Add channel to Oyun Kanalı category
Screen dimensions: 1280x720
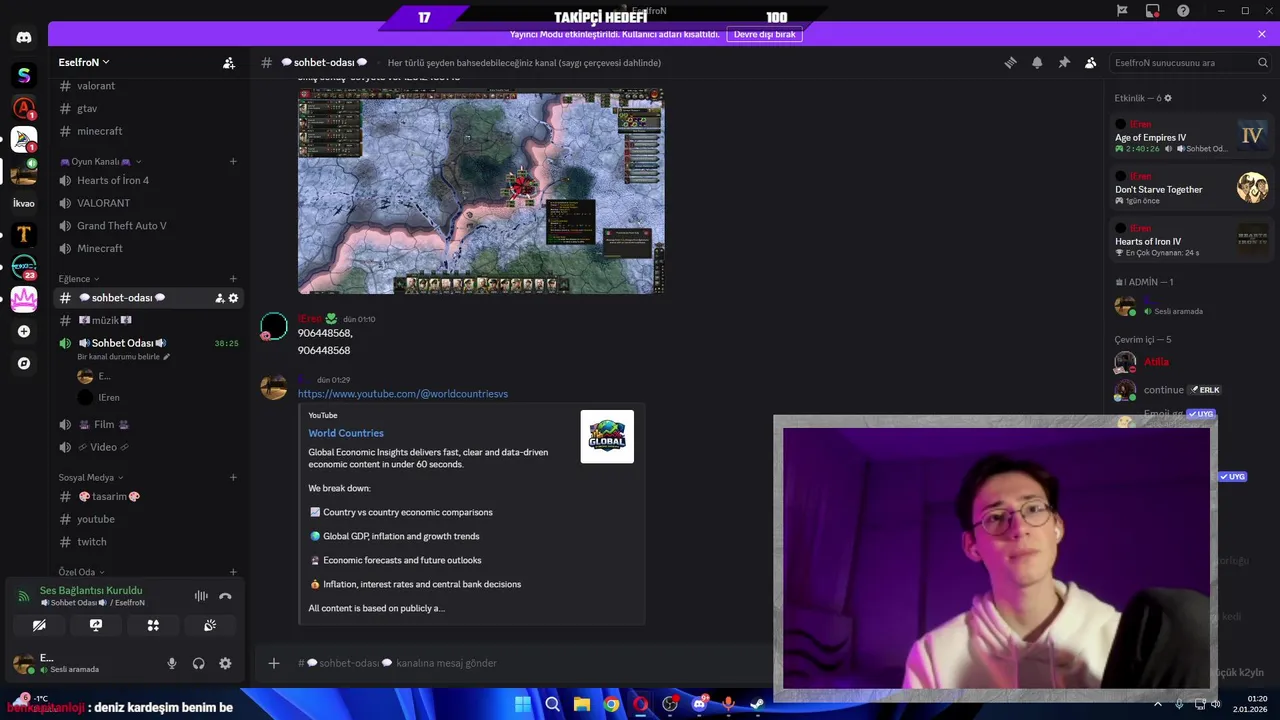click(x=233, y=161)
